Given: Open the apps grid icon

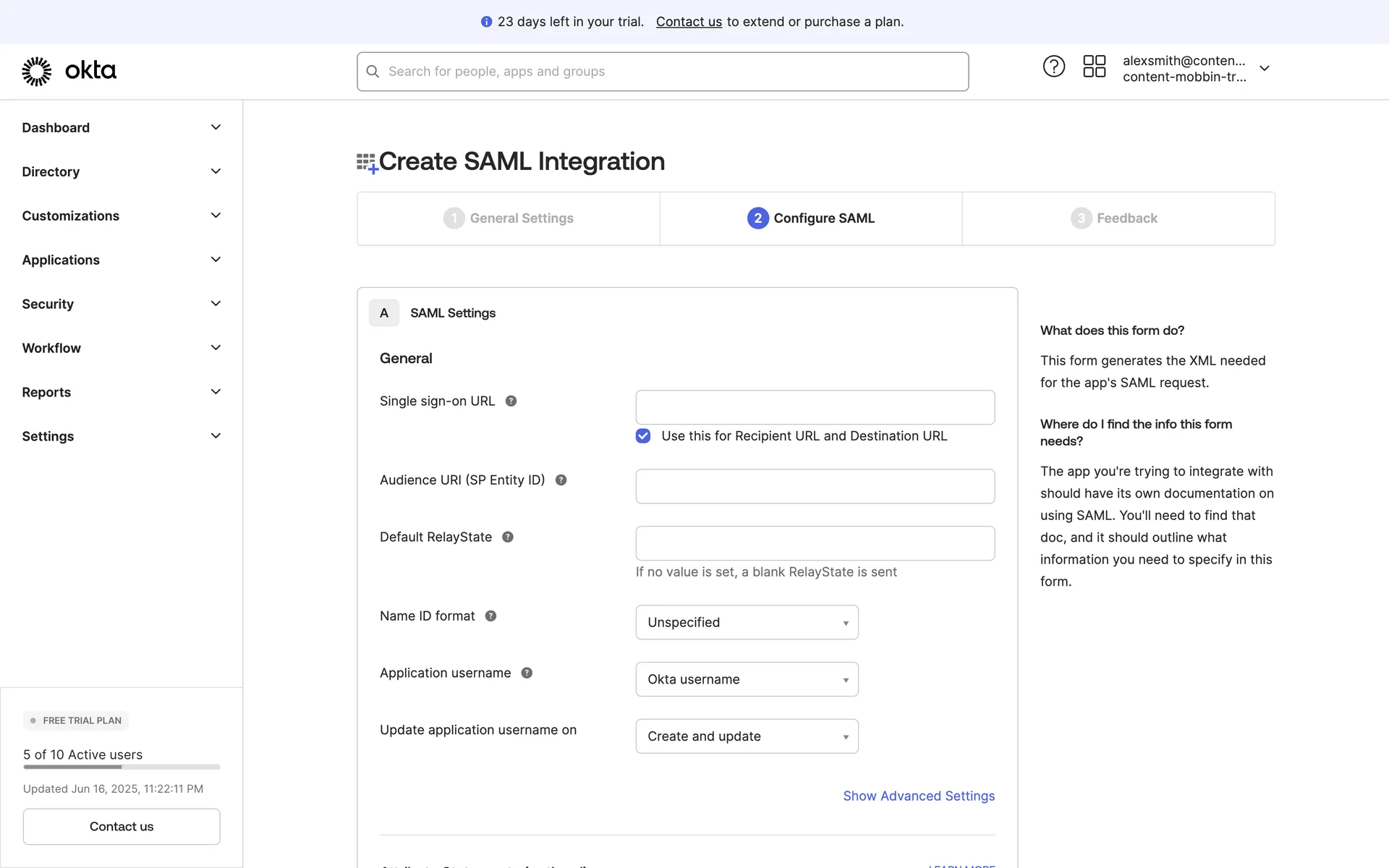Looking at the screenshot, I should coord(1094,67).
